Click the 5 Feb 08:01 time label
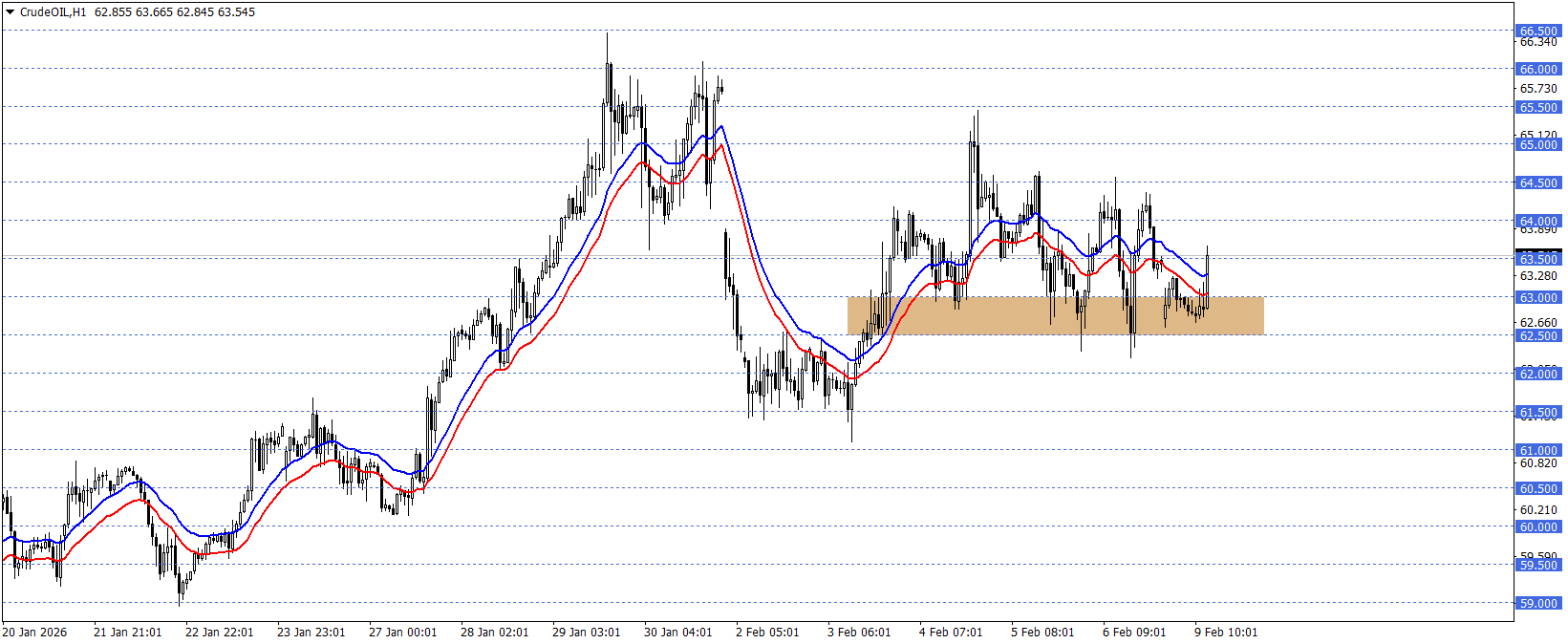 click(1042, 633)
